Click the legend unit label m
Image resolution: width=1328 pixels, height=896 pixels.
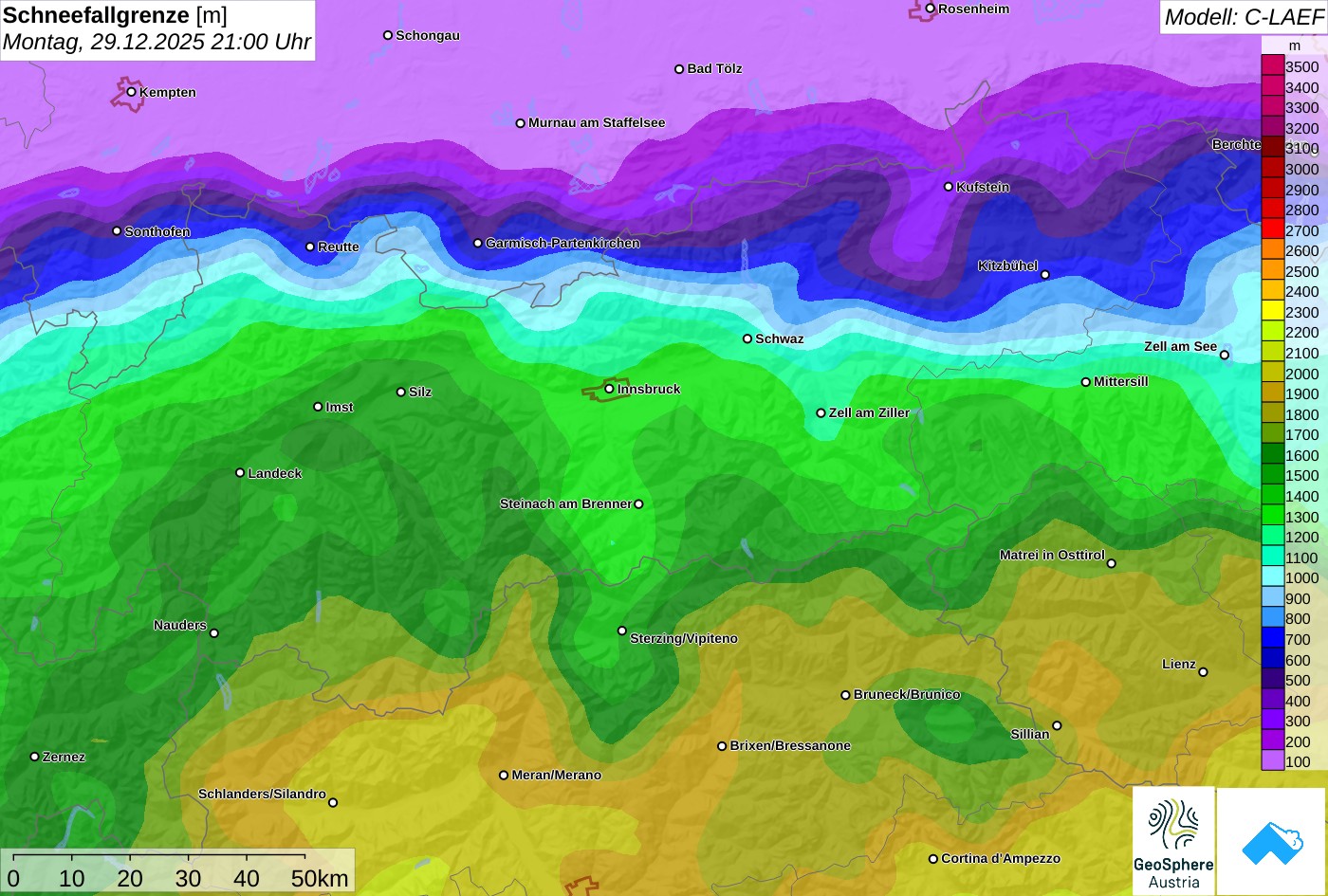[1295, 45]
